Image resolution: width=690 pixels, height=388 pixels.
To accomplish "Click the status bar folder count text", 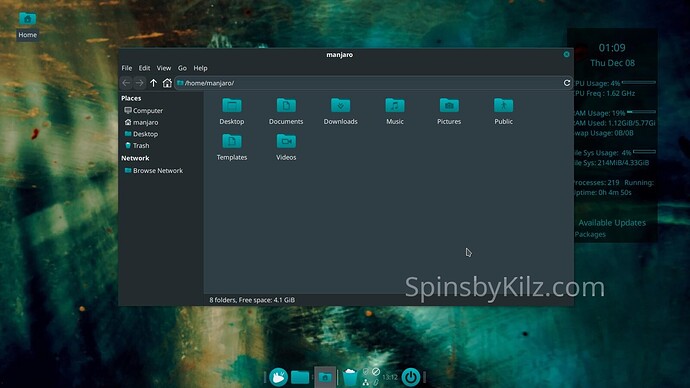I will click(252, 300).
